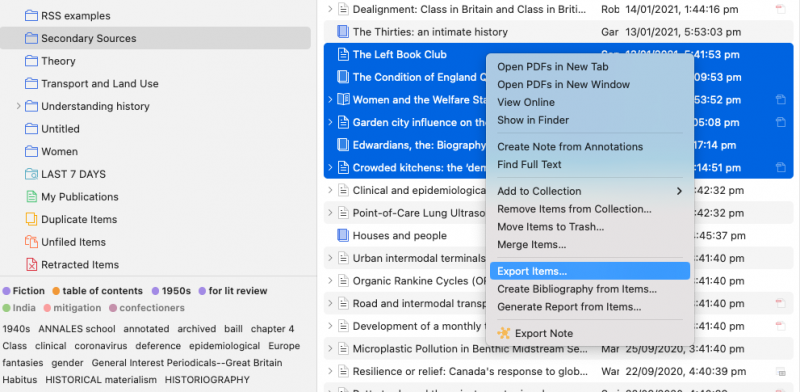Filter by the purple 1950s tag

point(171,291)
